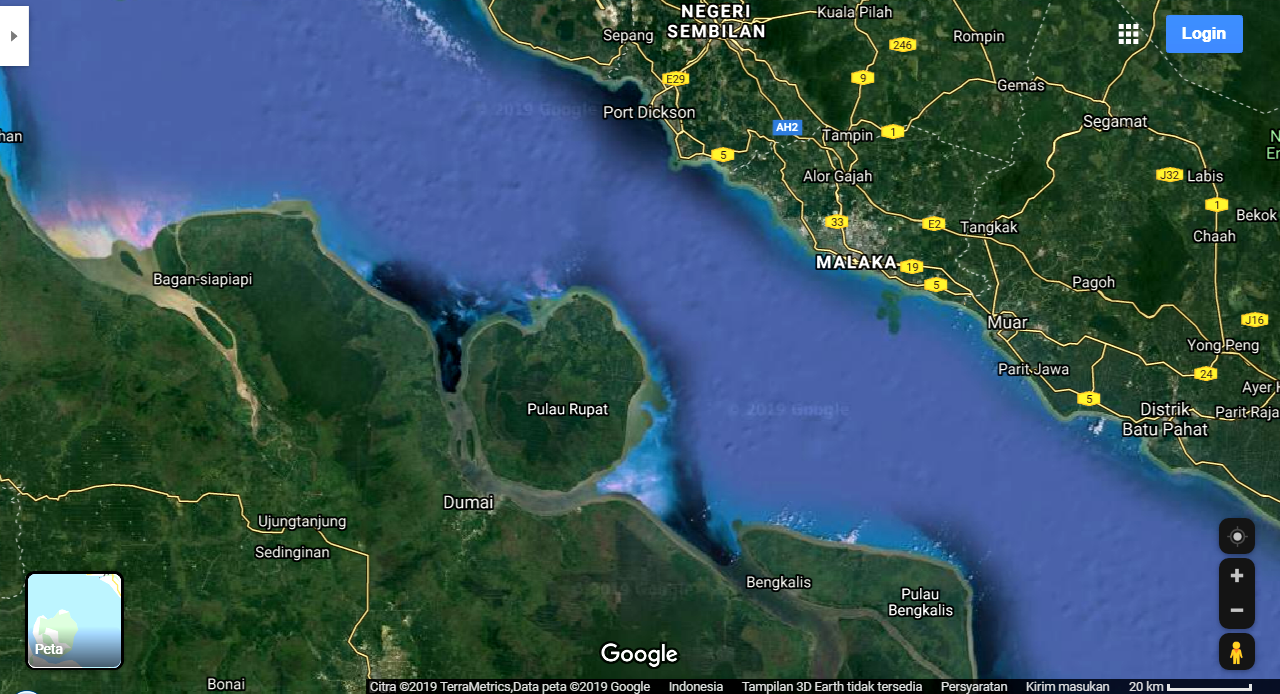Viewport: 1280px width, 694px height.
Task: Switch to Peta map view thumbnail
Action: pyautogui.click(x=74, y=620)
